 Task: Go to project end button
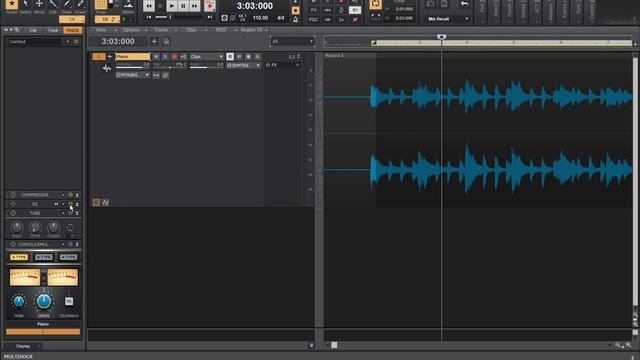(x=210, y=17)
